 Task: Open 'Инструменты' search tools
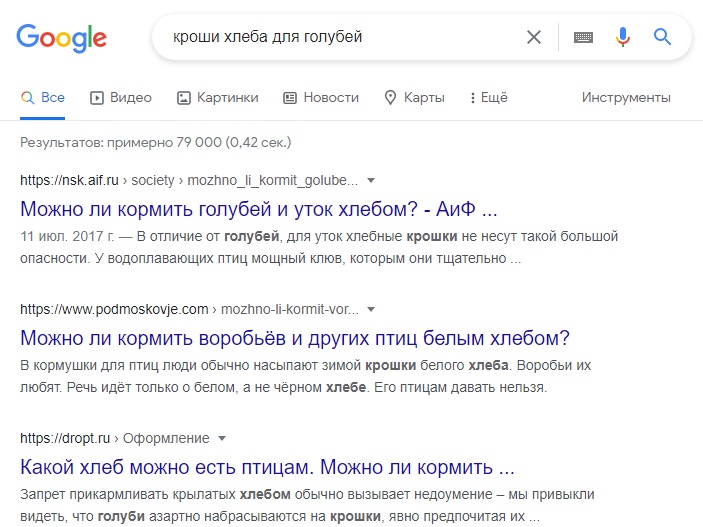click(626, 97)
